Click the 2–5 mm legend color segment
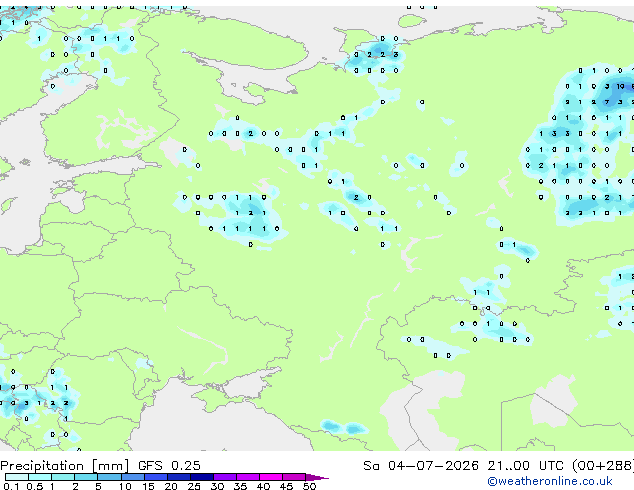Image resolution: width=634 pixels, height=490 pixels. click(x=86, y=477)
